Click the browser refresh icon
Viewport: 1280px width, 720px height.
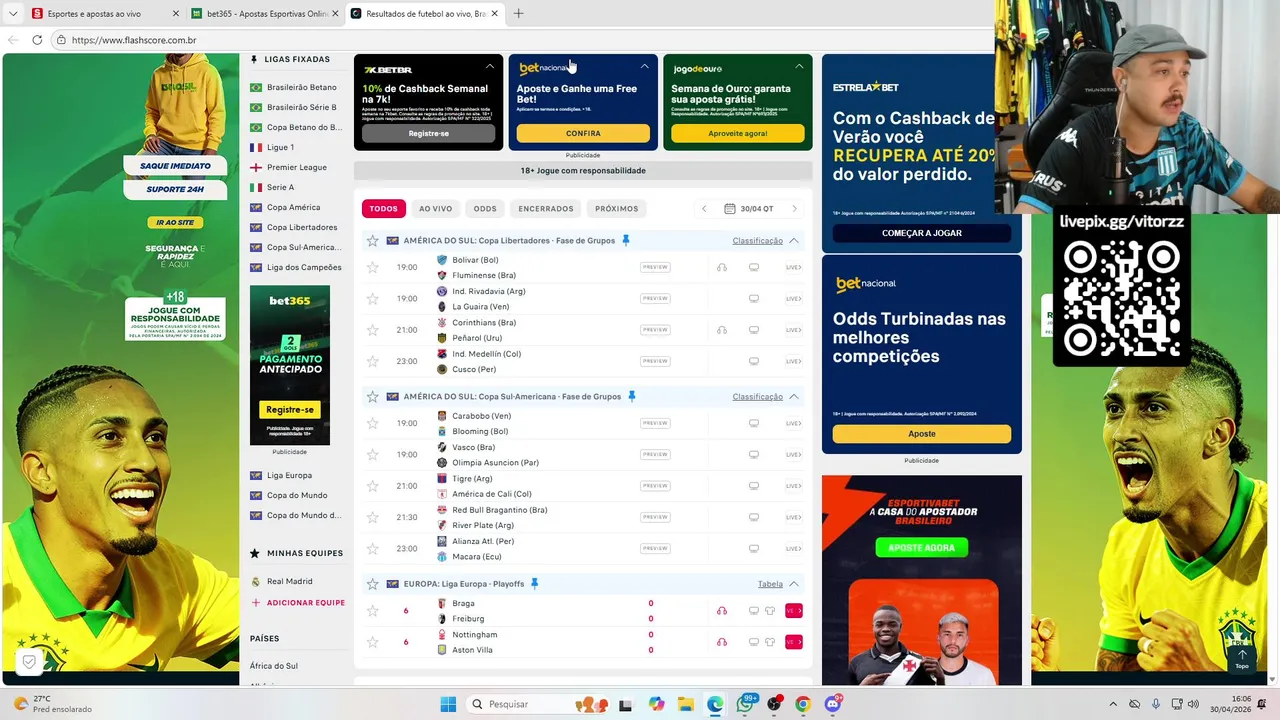coord(37,40)
